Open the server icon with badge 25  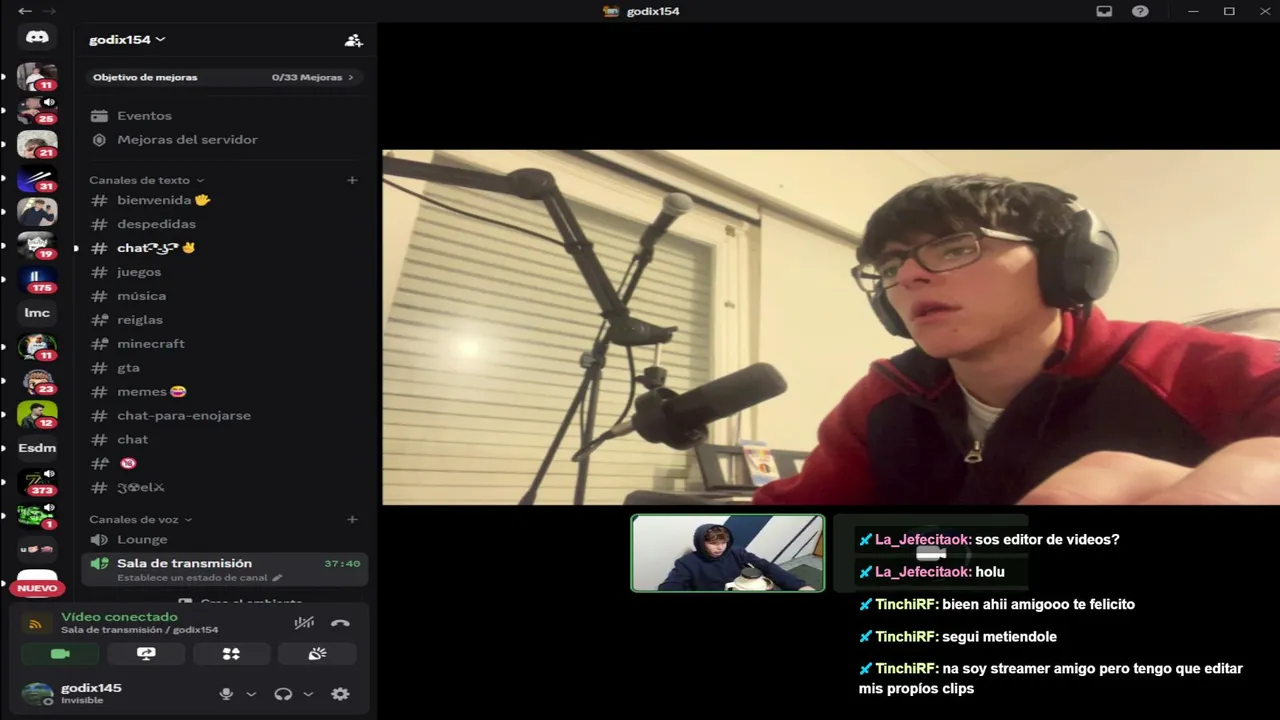37,110
